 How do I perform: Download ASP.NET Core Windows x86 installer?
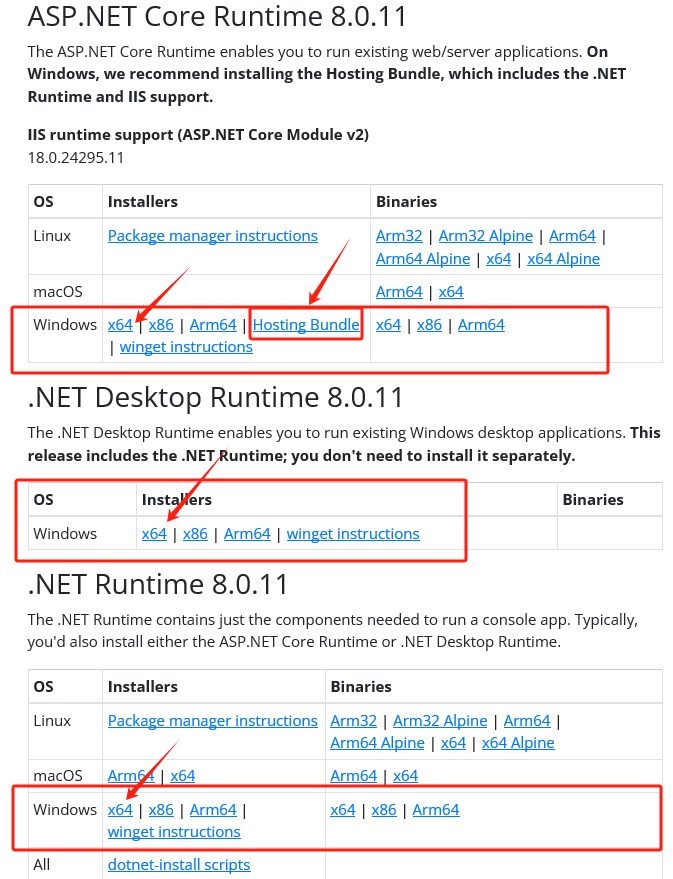coord(161,325)
